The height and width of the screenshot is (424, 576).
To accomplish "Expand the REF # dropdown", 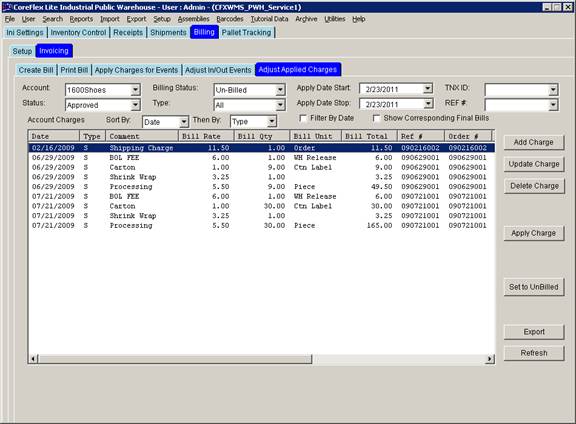I will click(x=553, y=105).
